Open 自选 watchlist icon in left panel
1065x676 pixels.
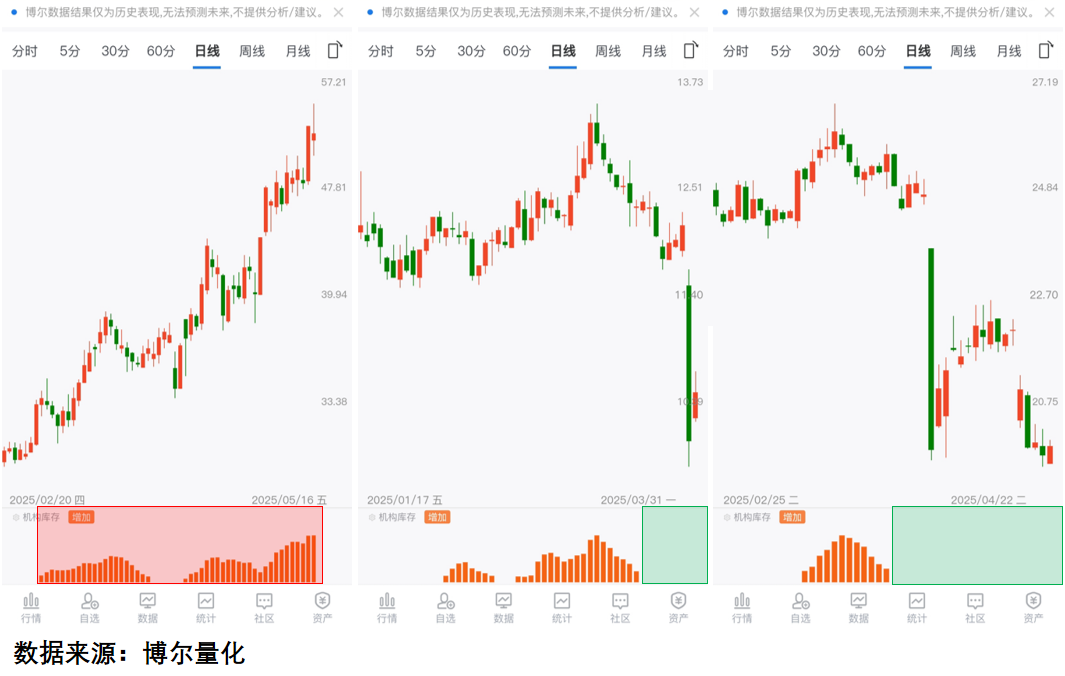90,606
